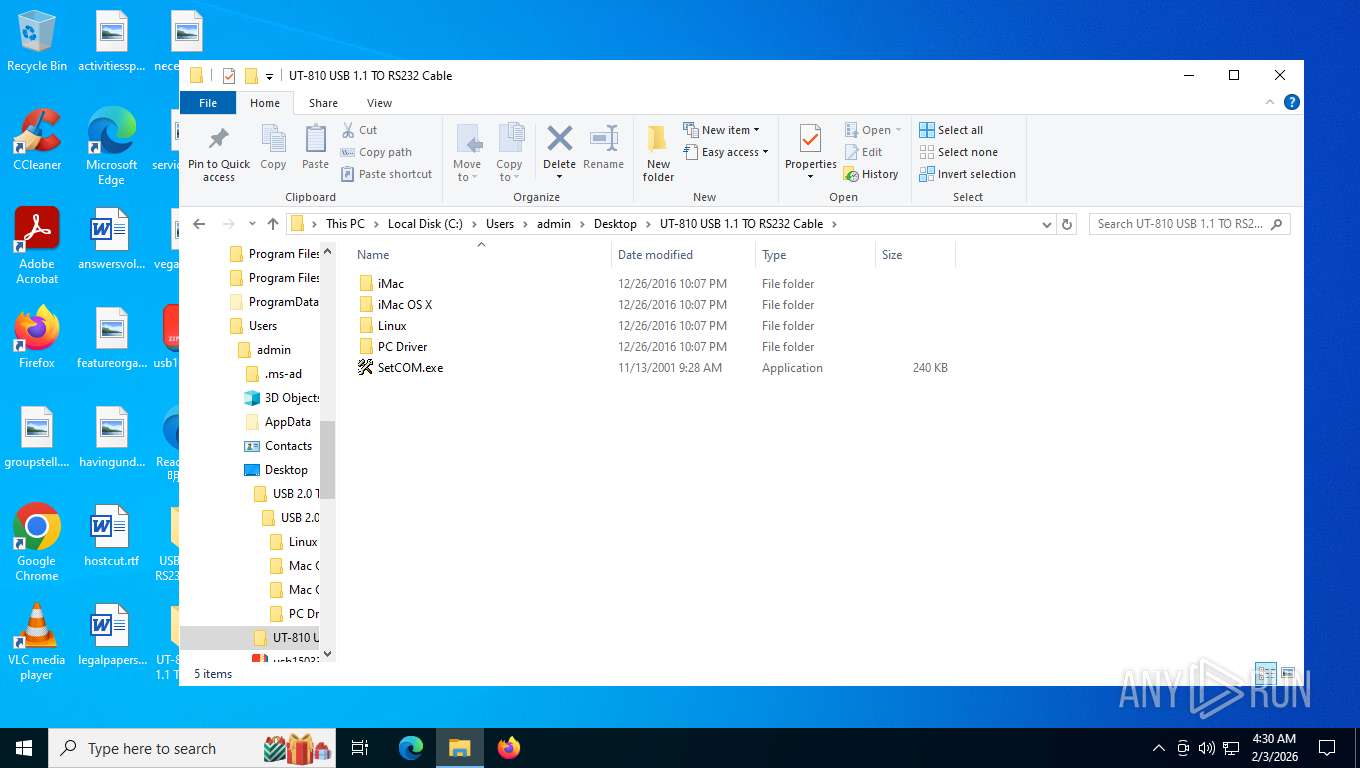
Task: Switch to the Share ribbon tab
Action: (323, 103)
